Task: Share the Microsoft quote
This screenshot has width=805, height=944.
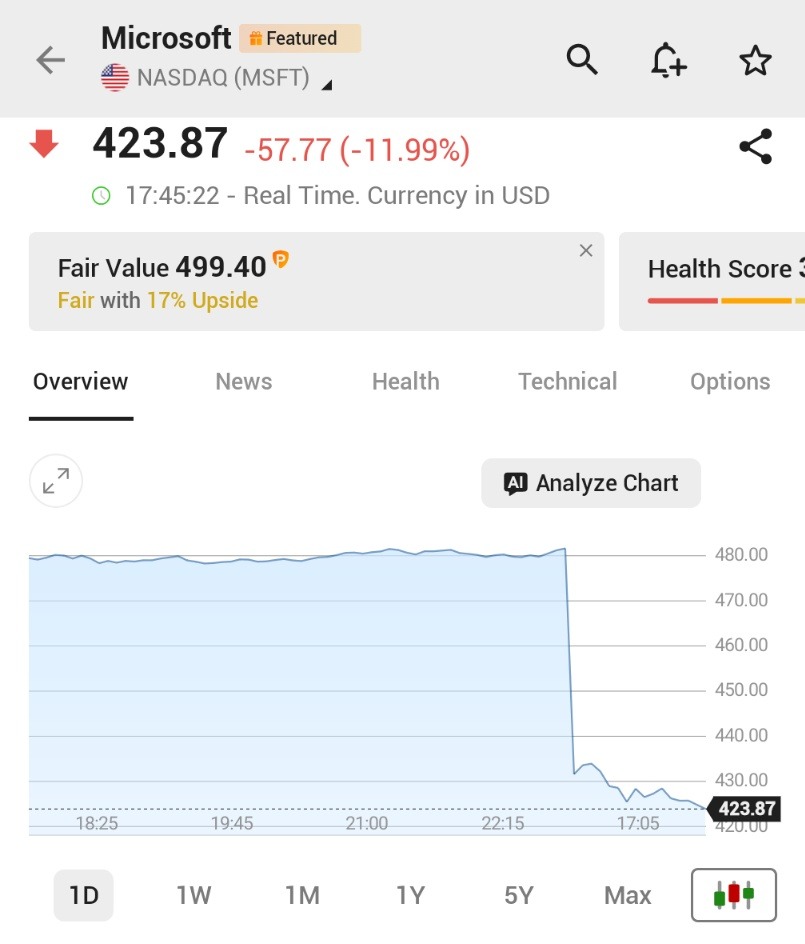Action: [x=755, y=147]
